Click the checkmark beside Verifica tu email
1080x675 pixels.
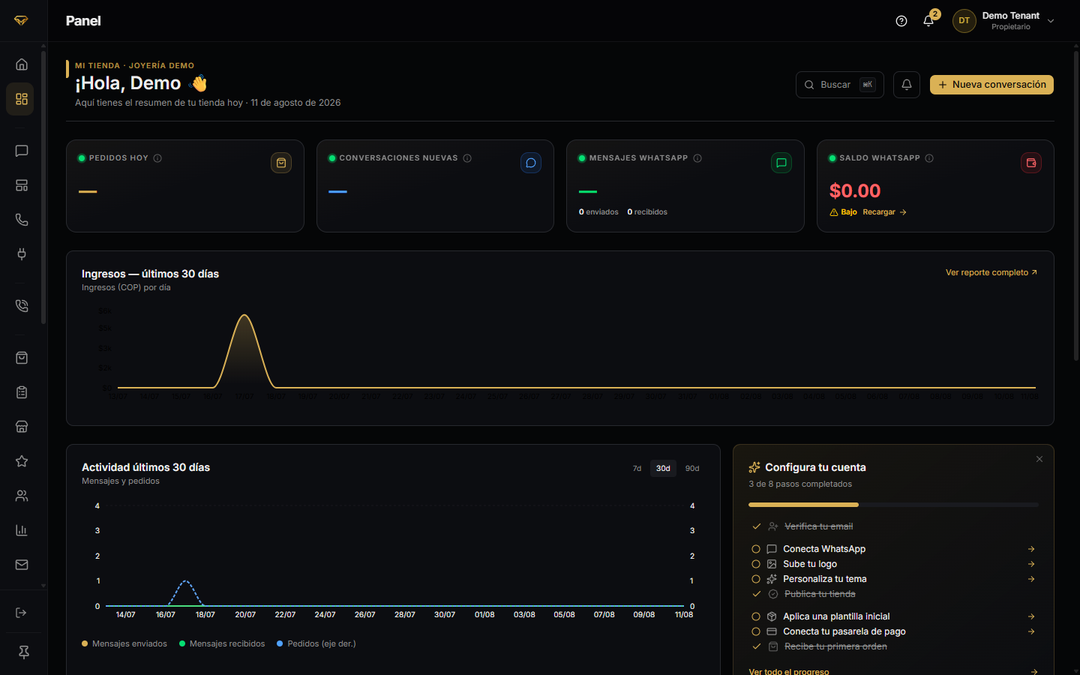click(x=756, y=526)
